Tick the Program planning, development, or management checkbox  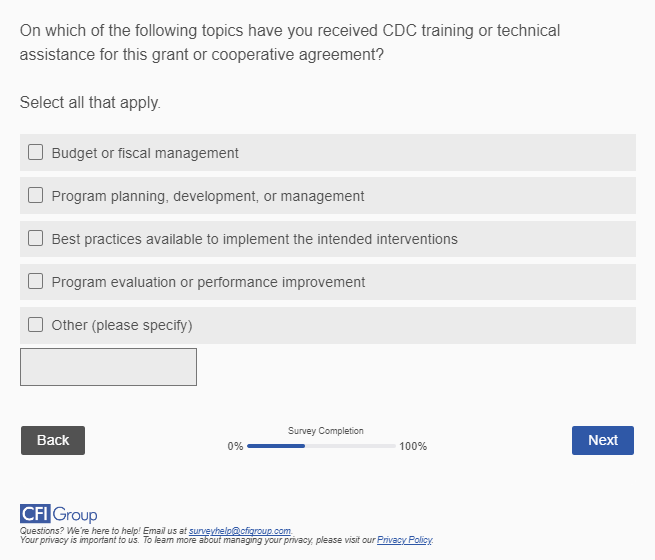tap(36, 196)
